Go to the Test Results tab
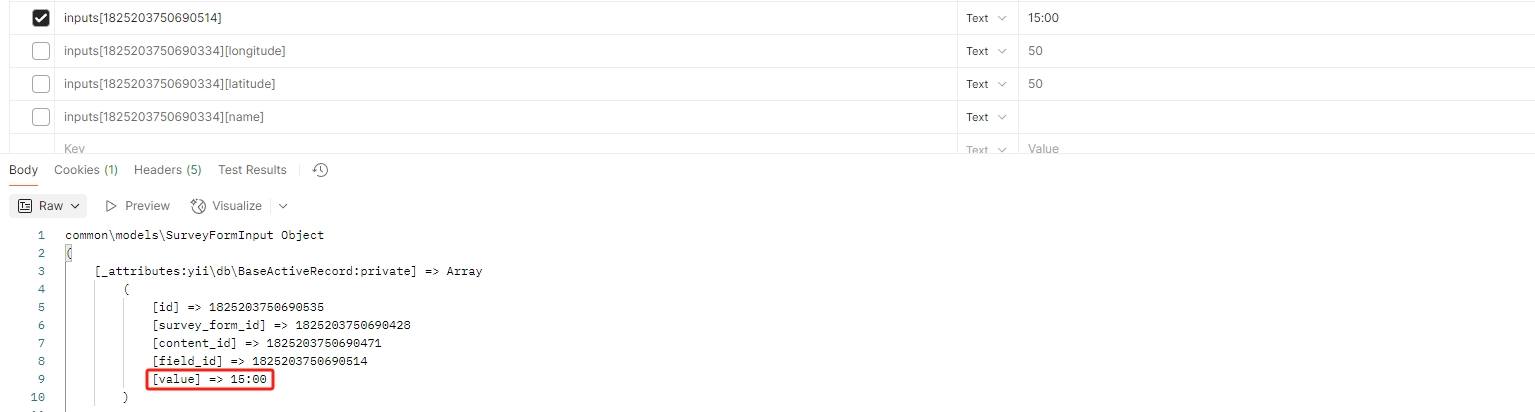The image size is (1535, 412). pyautogui.click(x=252, y=170)
